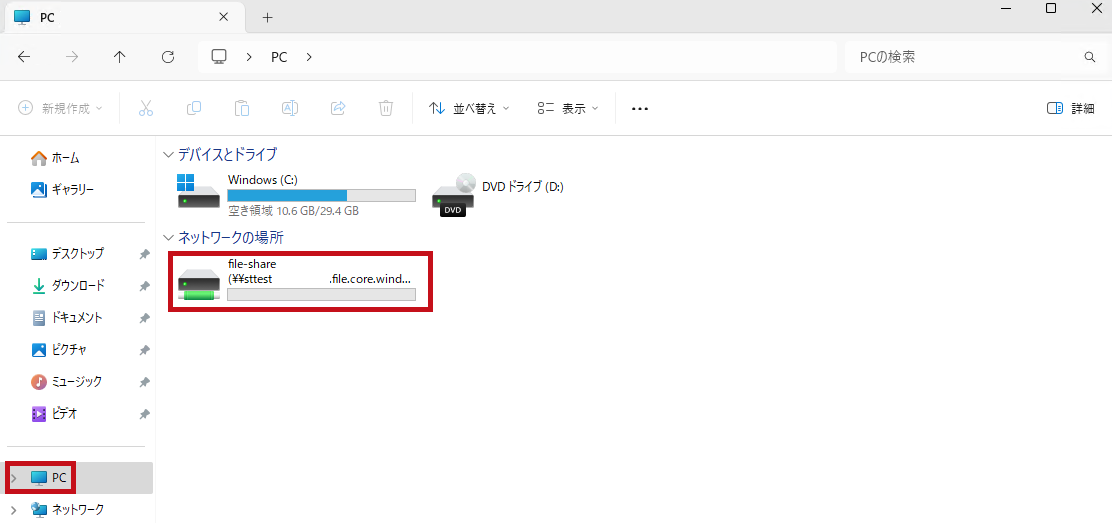Viewport: 1112px width, 523px height.
Task: Open ビデオ in the sidebar
Action: click(55, 413)
